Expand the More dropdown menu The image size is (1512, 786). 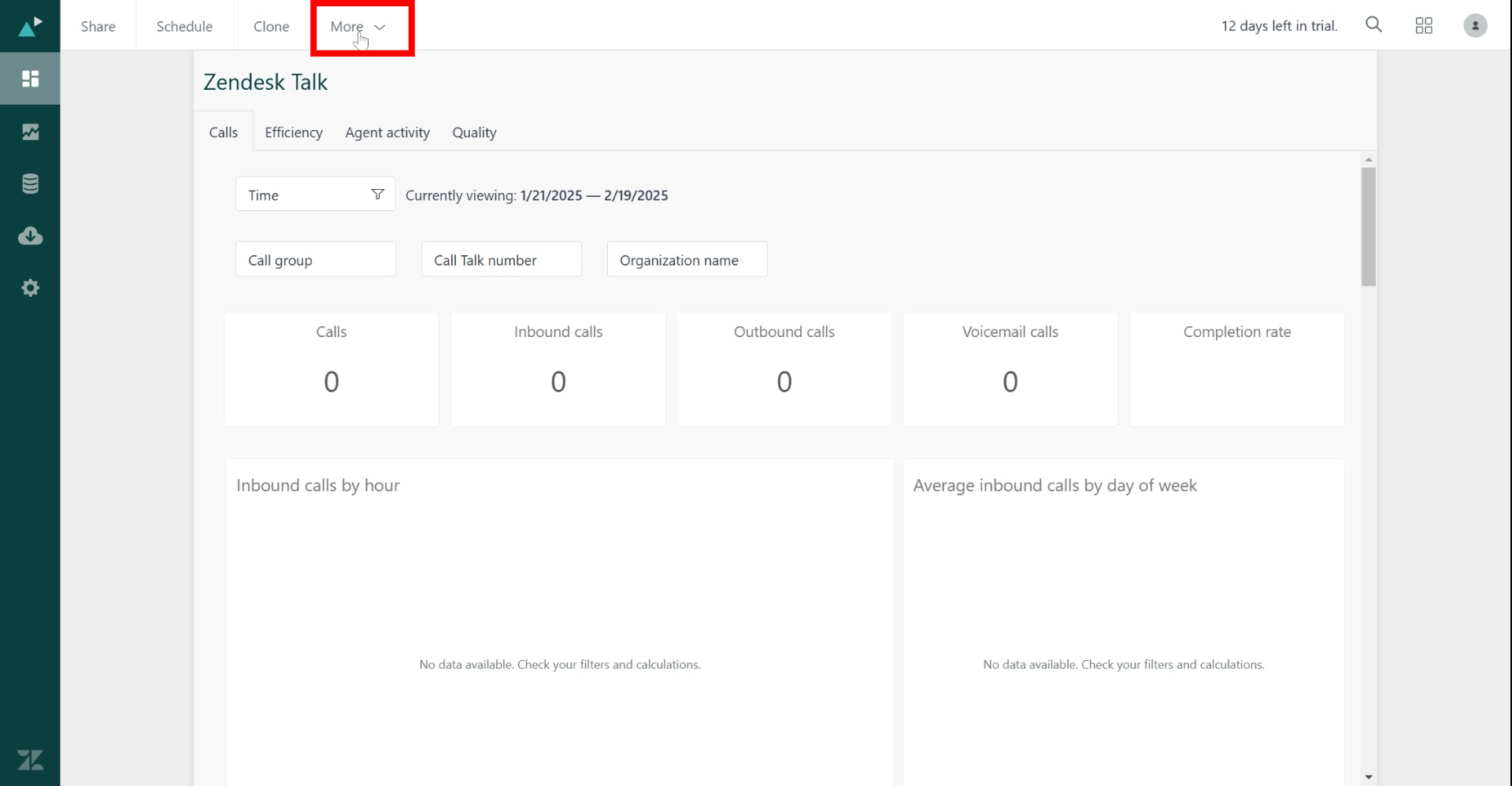coord(358,27)
